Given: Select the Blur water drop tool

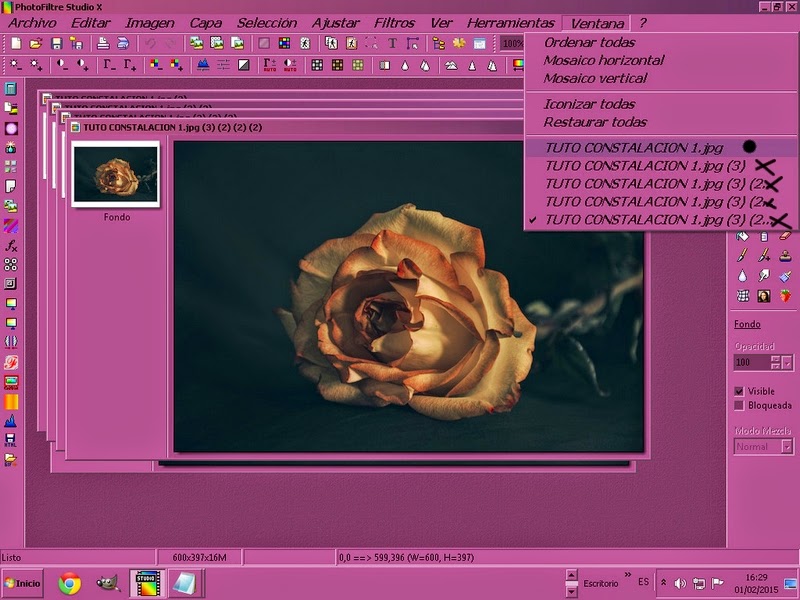Looking at the screenshot, I should coord(742,276).
